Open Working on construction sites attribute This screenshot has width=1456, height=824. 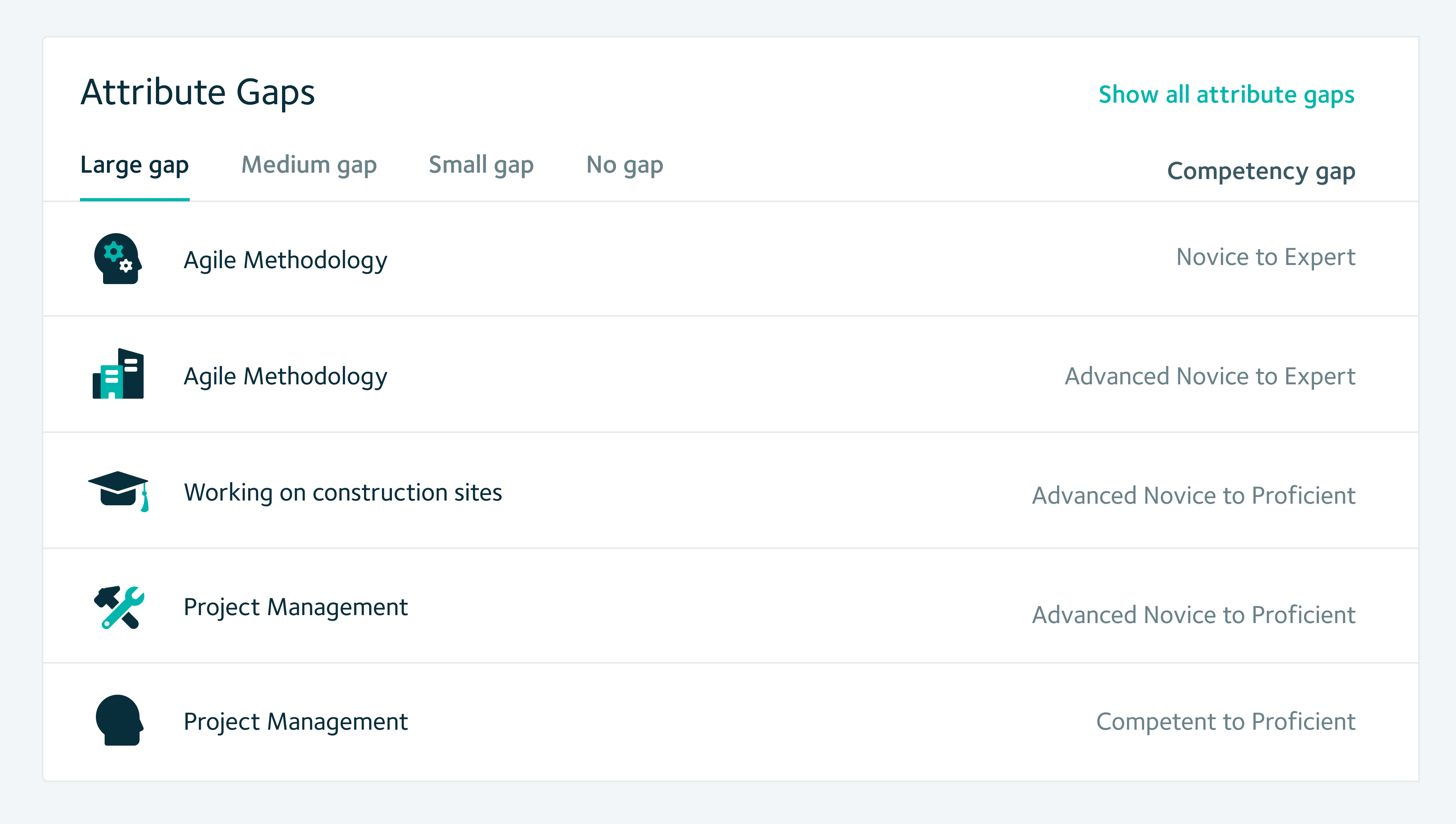[343, 492]
